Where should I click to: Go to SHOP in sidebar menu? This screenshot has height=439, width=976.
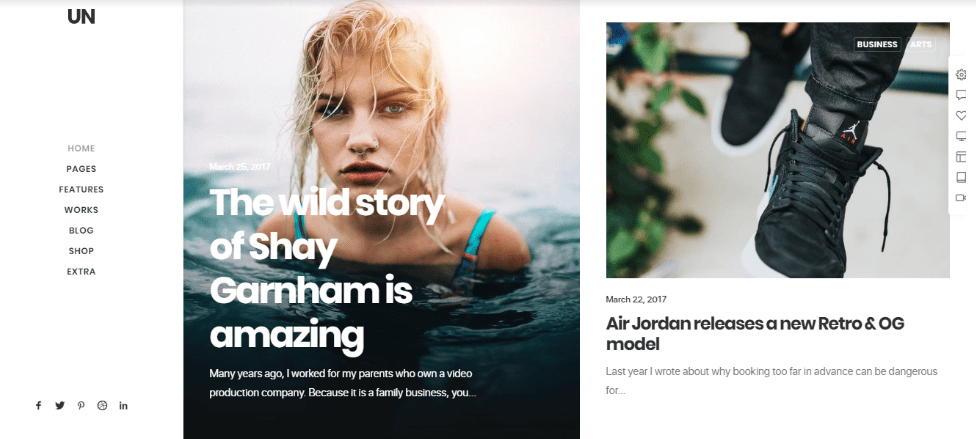(81, 251)
